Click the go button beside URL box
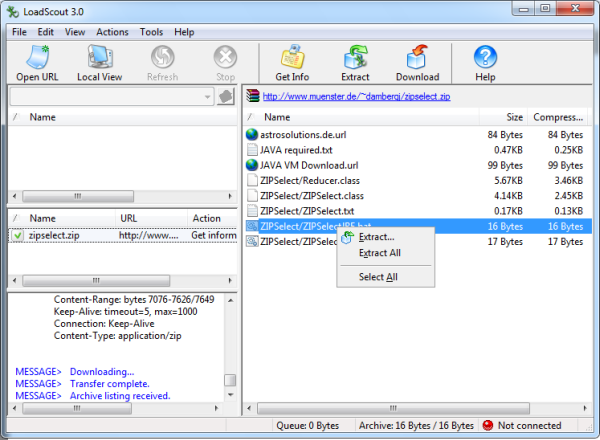 [x=226, y=96]
